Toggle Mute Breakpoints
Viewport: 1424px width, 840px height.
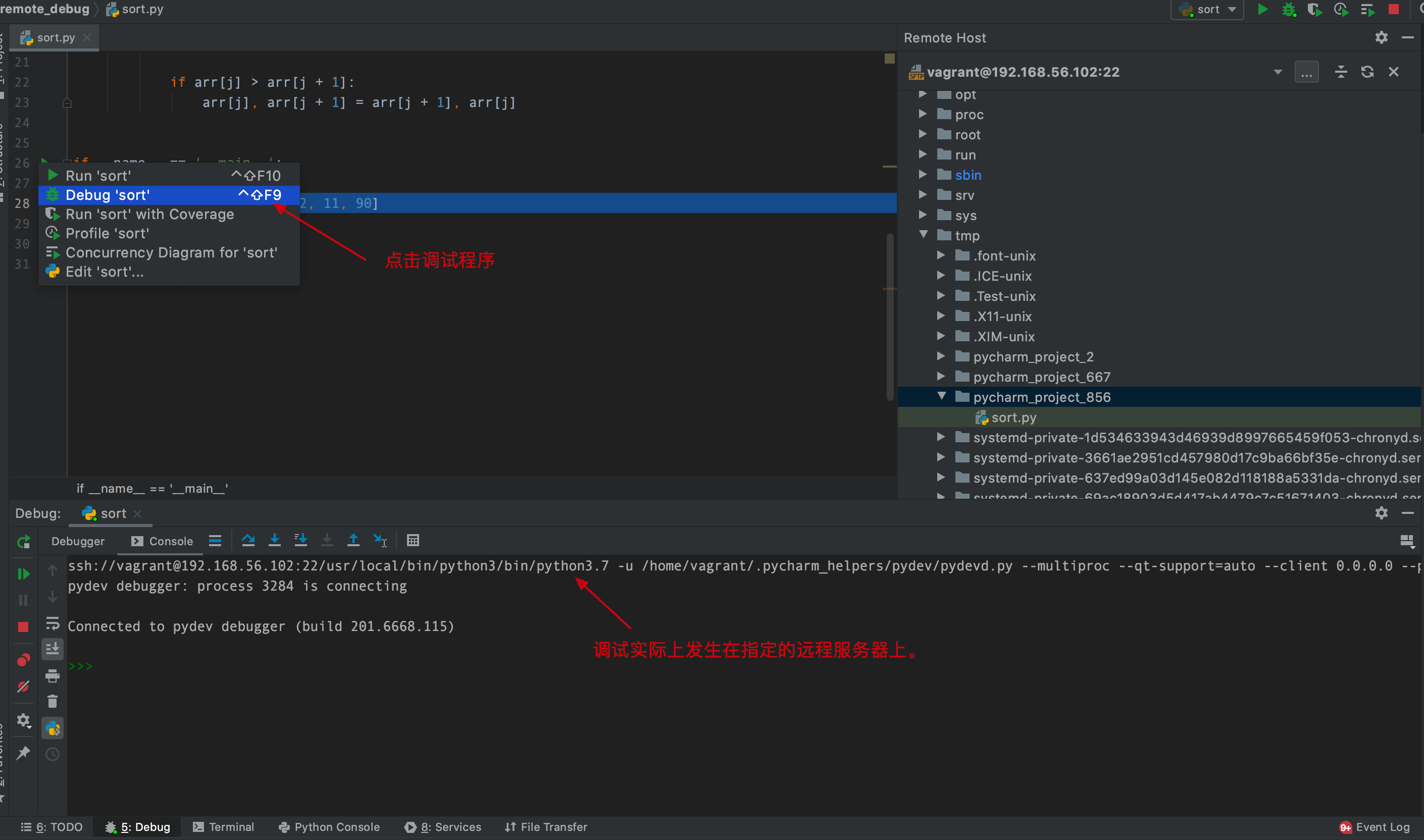point(23,687)
